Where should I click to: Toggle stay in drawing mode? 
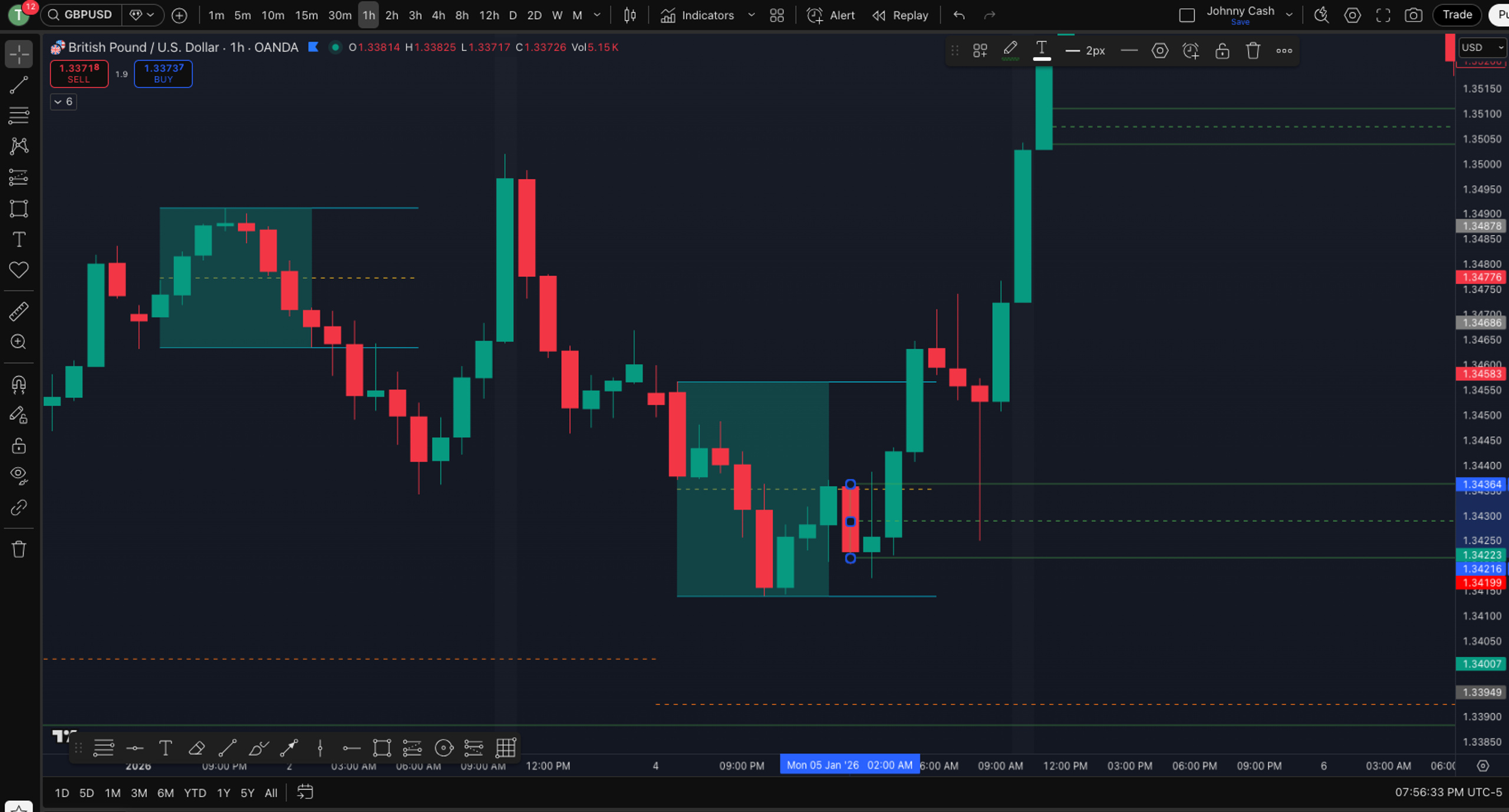pos(19,415)
